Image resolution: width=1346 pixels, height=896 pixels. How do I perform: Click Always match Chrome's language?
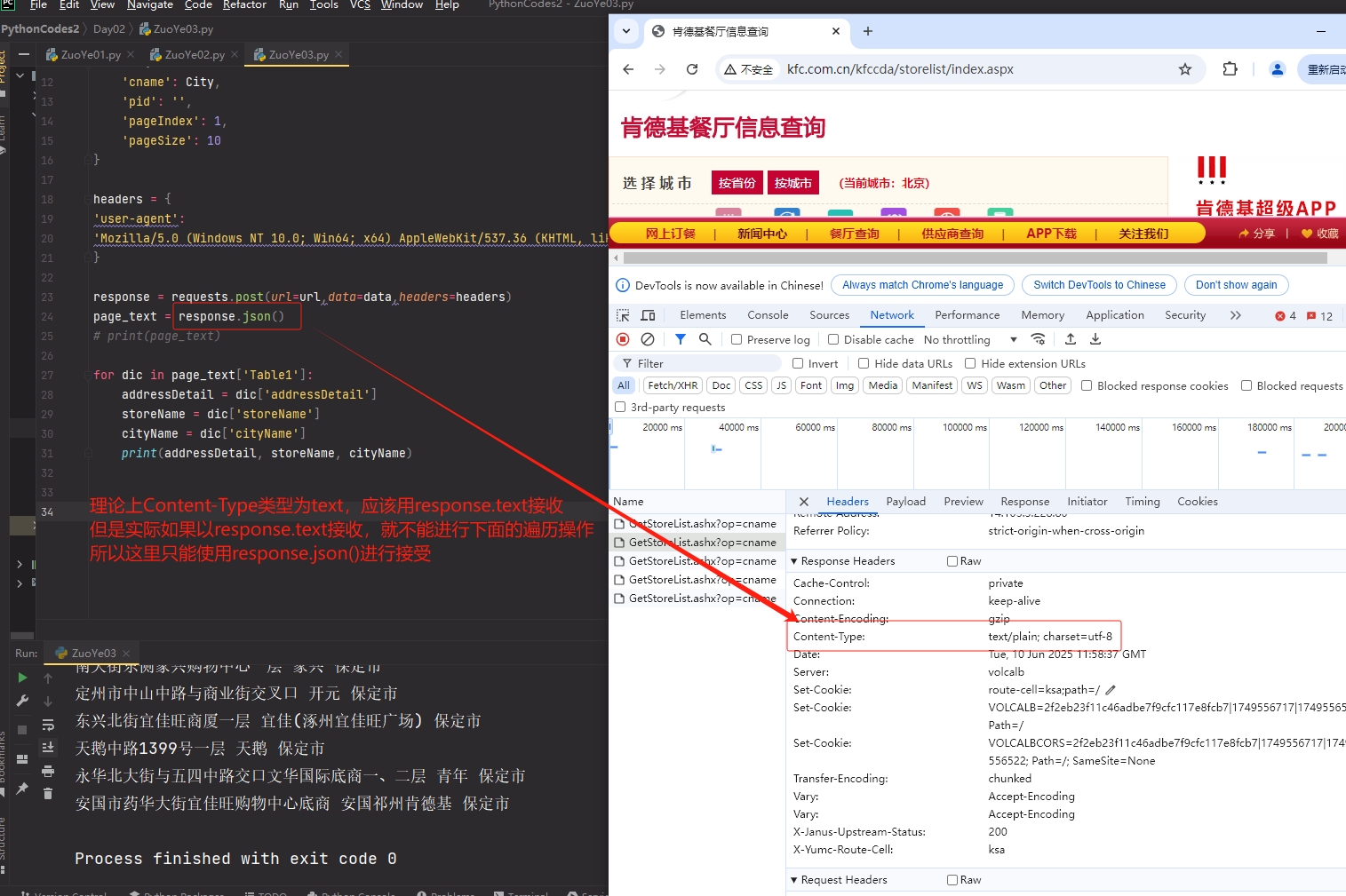922,285
